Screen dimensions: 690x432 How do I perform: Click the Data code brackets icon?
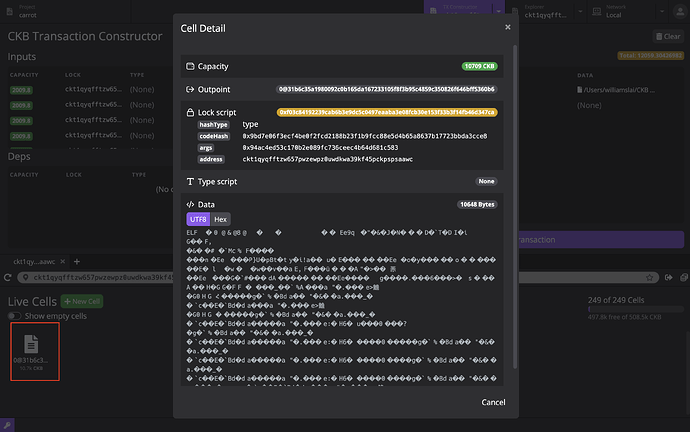(x=190, y=205)
